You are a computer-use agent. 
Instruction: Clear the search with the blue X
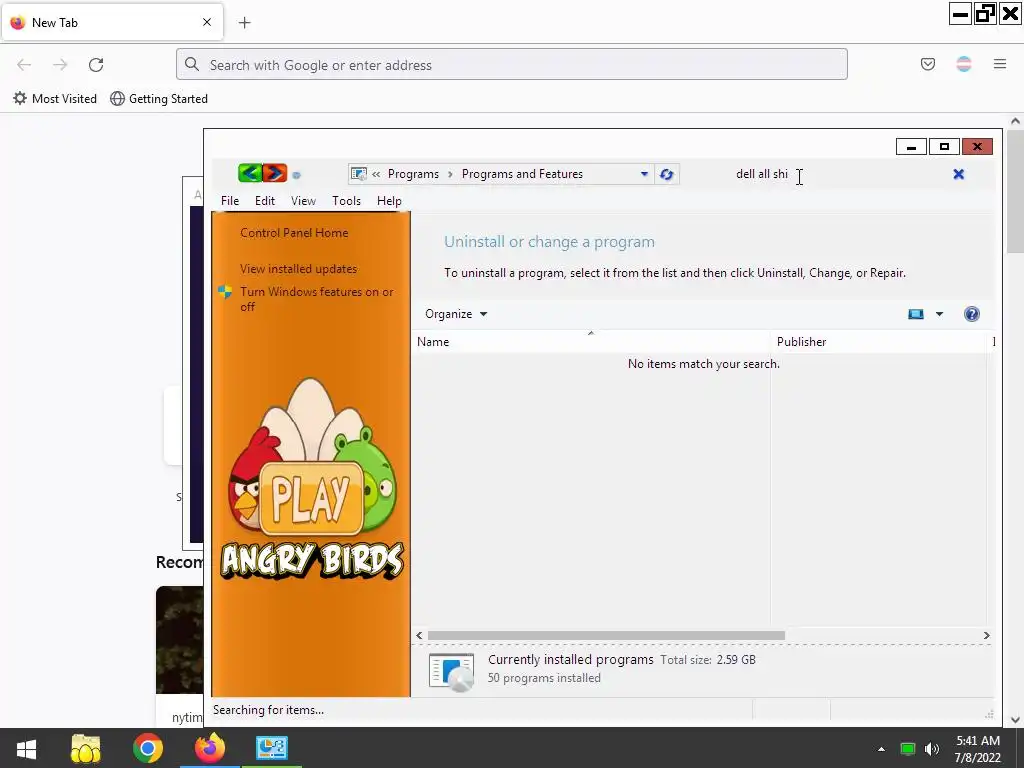click(959, 174)
